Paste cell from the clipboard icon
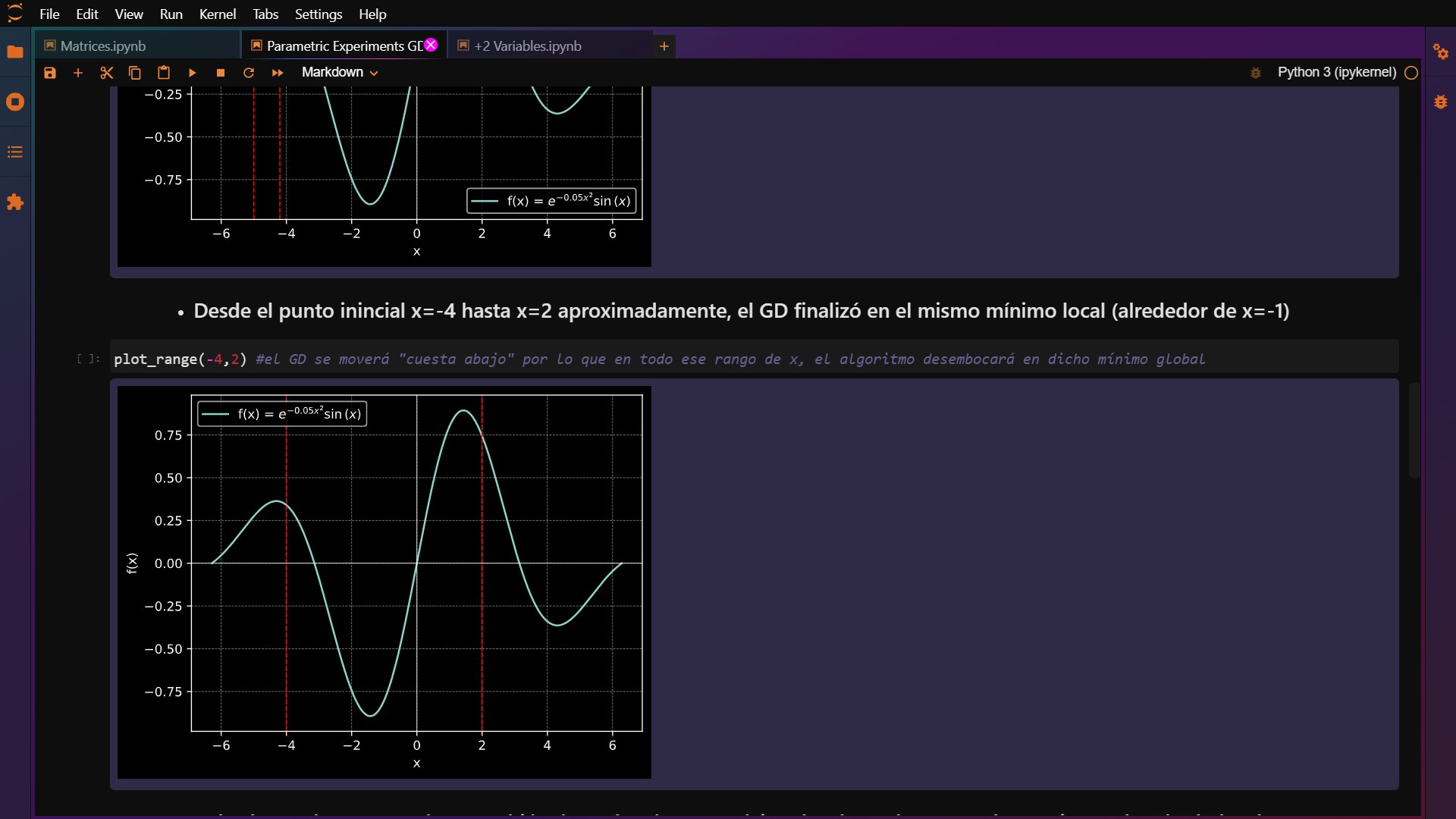 (164, 73)
